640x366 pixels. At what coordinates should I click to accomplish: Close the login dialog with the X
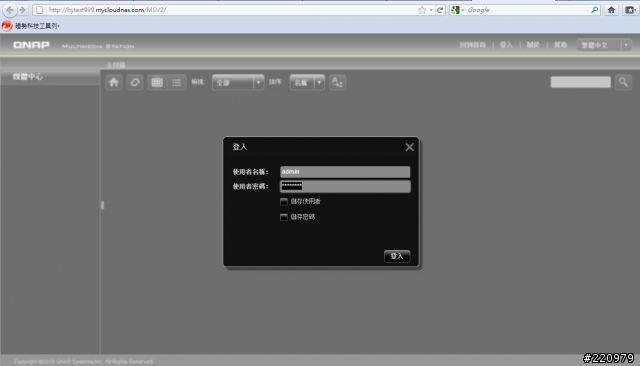click(x=409, y=147)
